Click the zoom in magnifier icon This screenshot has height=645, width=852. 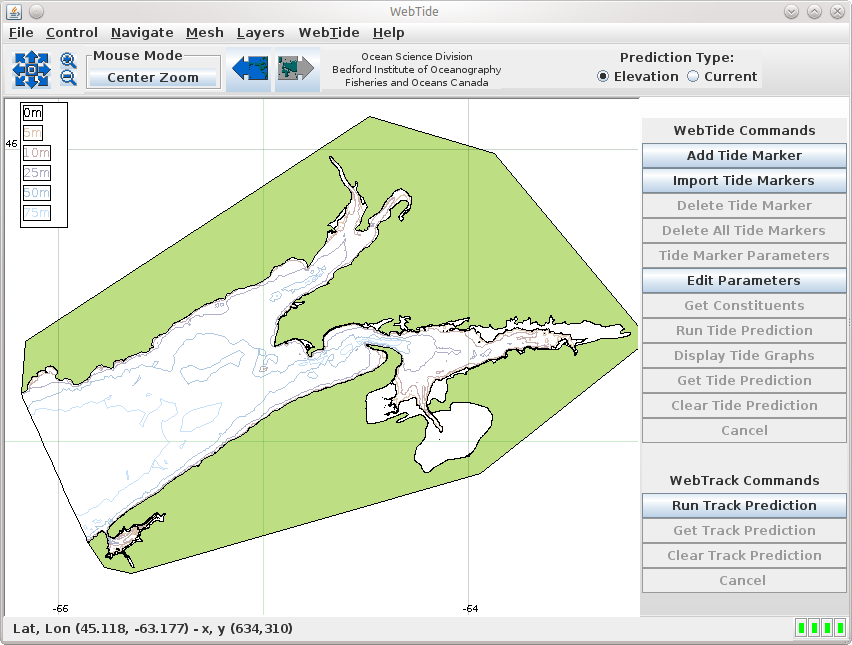[68, 61]
